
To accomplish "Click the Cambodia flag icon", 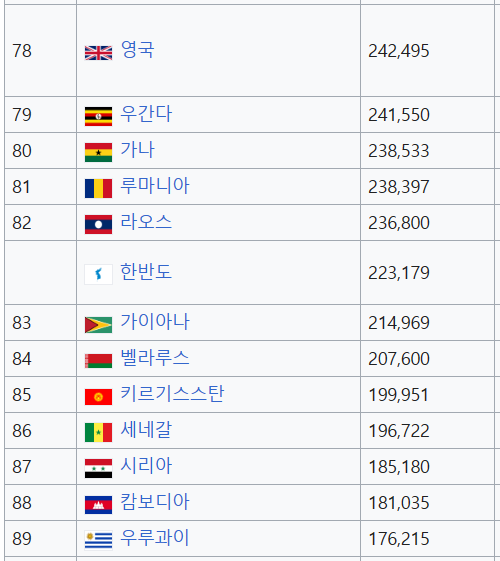I will (x=98, y=505).
